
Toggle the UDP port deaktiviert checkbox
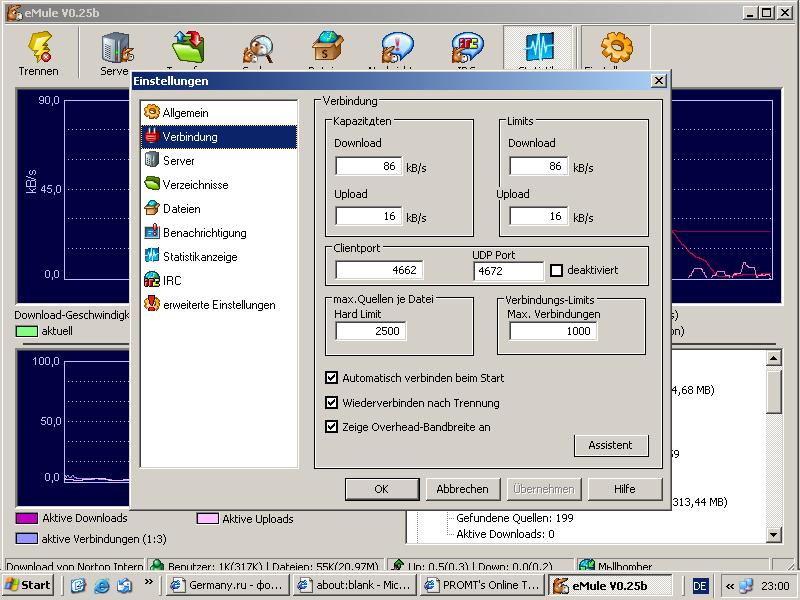coord(556,270)
